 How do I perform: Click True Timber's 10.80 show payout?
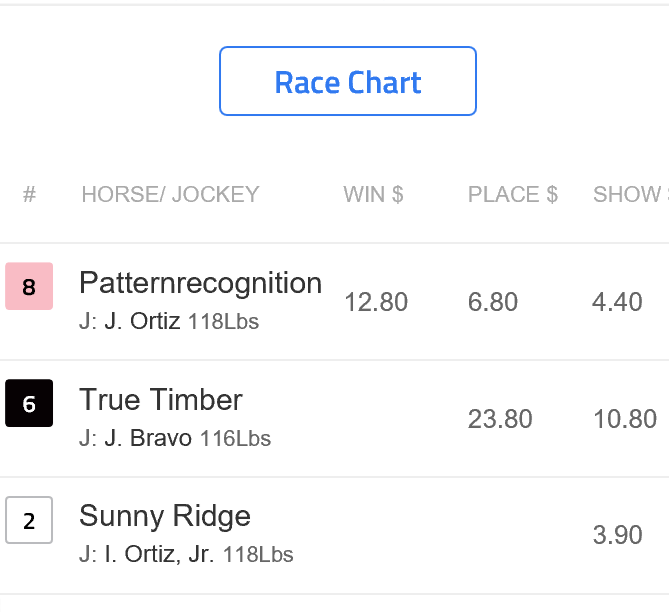pyautogui.click(x=625, y=418)
